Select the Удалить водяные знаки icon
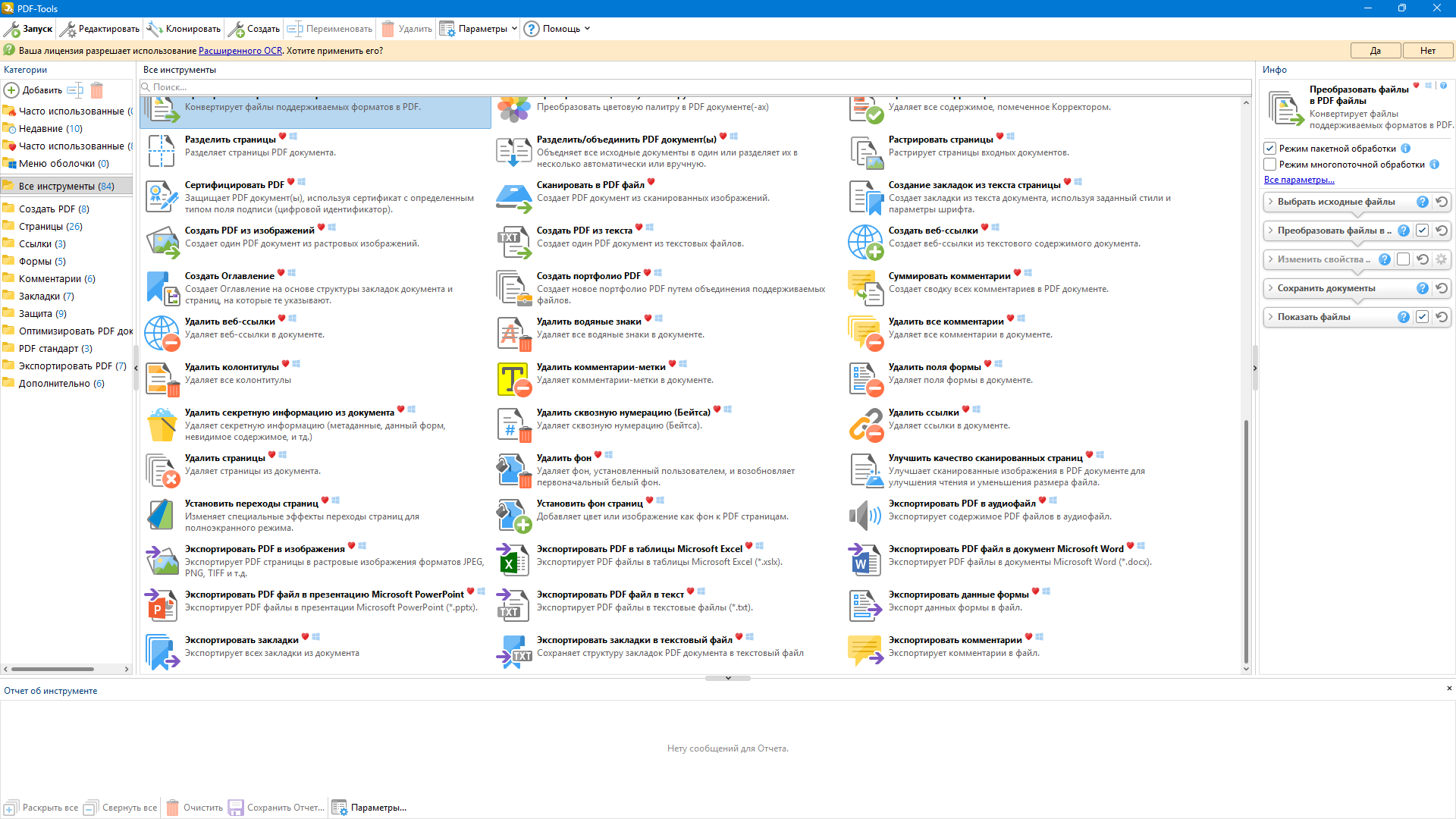 513,332
